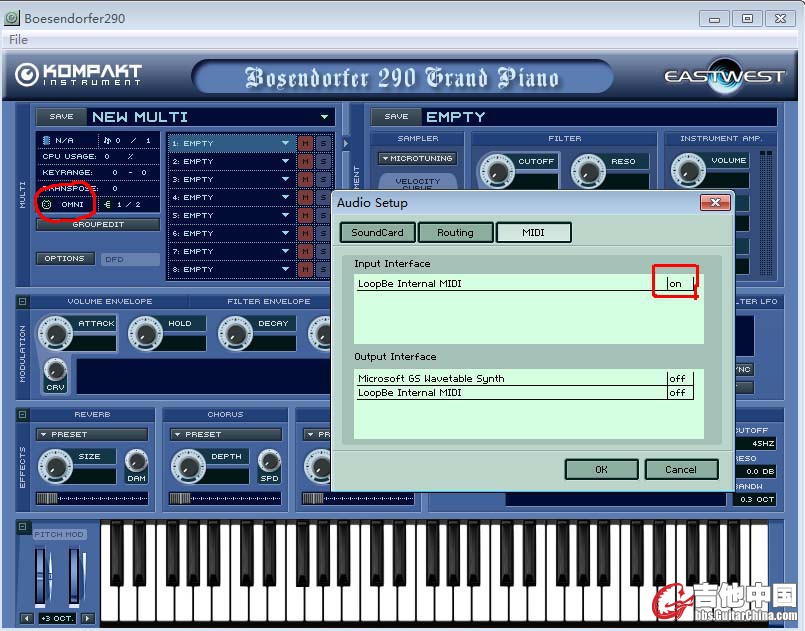Switch to the Routing tab
This screenshot has width=805, height=631.
pos(455,233)
